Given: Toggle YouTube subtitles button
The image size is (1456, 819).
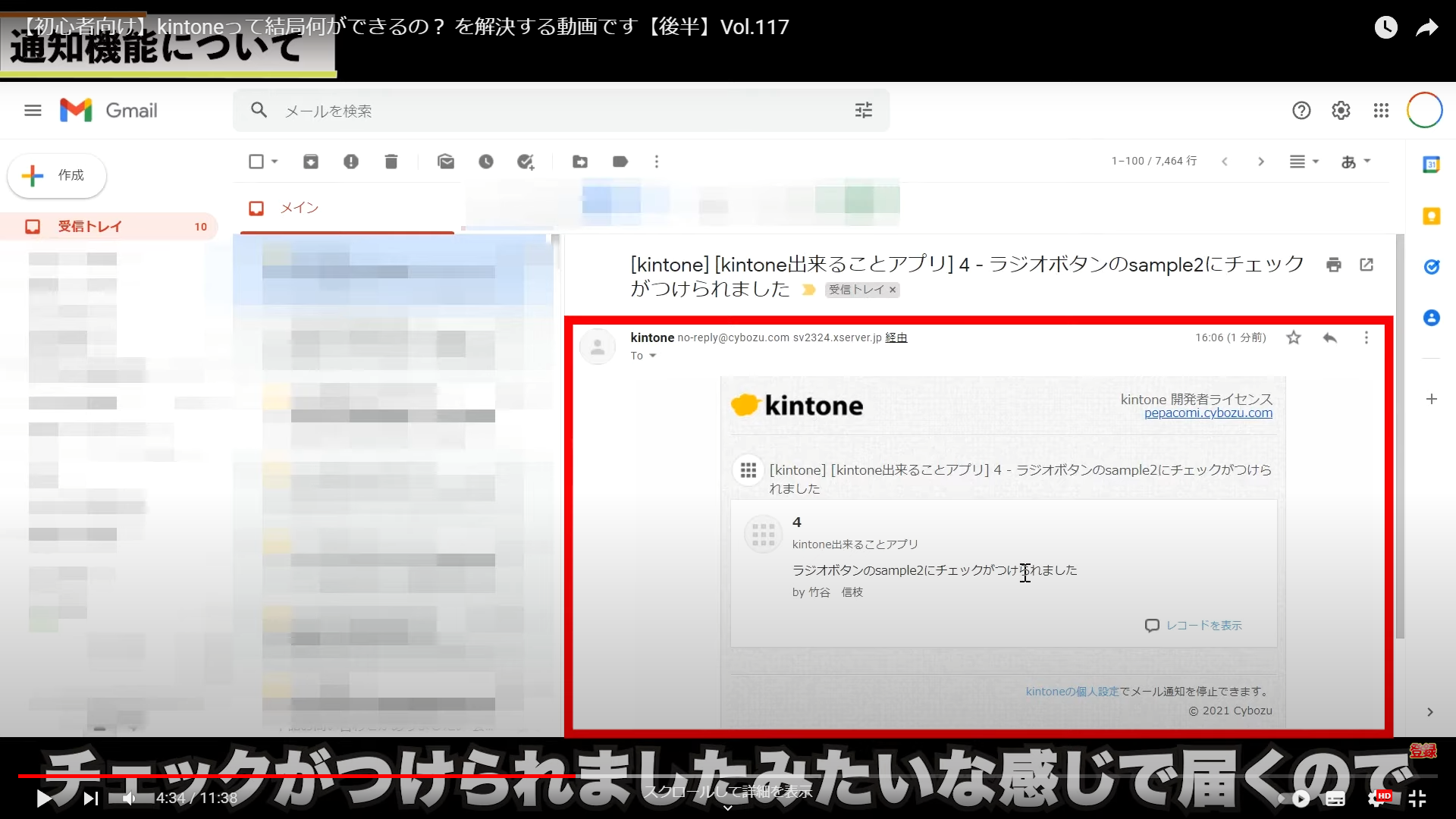Looking at the screenshot, I should 1335,799.
